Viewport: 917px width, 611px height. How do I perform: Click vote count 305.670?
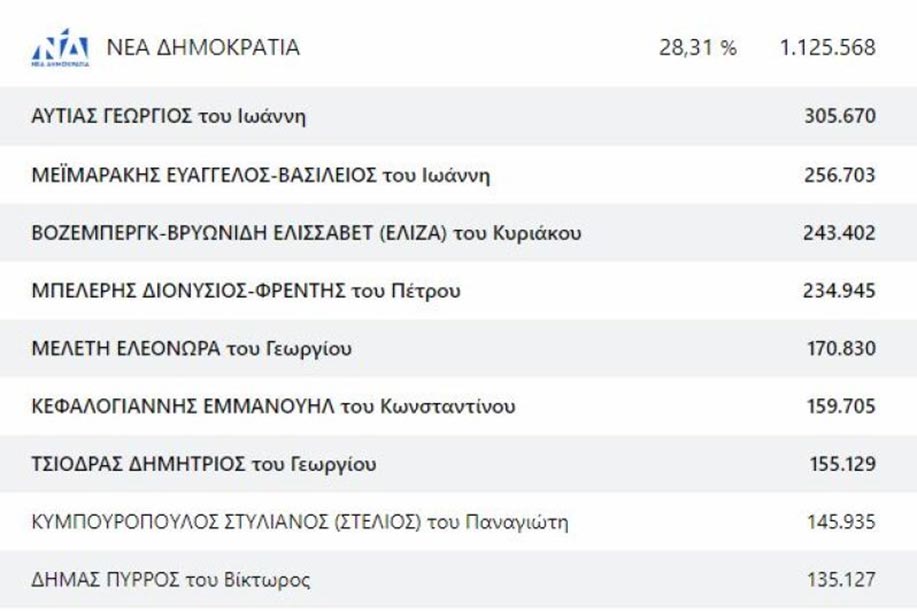(840, 116)
